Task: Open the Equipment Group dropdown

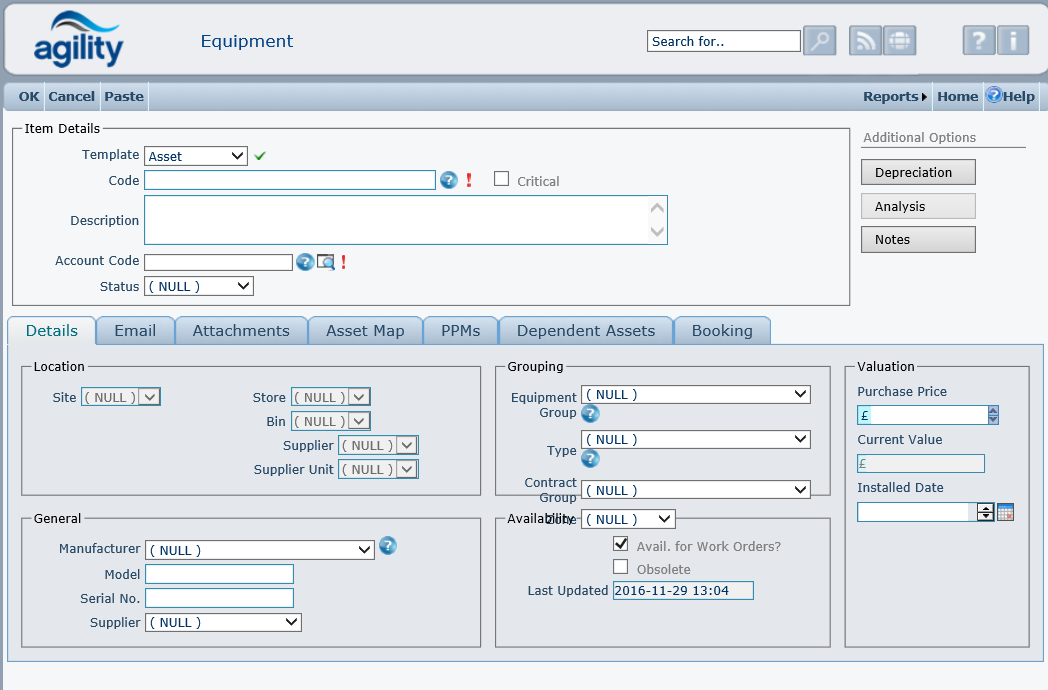Action: (x=695, y=394)
